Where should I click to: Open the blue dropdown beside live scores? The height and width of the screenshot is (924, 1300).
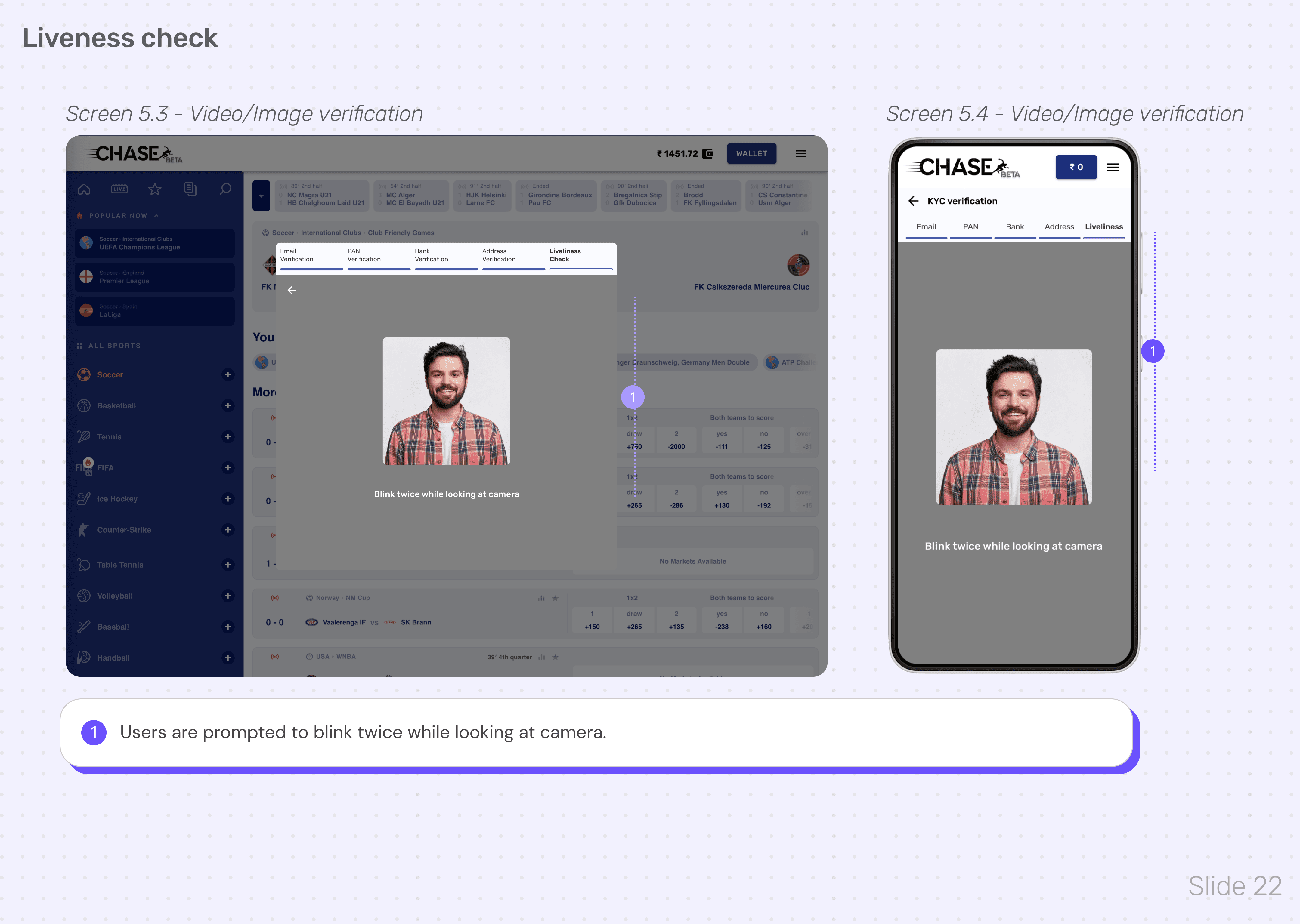click(261, 196)
